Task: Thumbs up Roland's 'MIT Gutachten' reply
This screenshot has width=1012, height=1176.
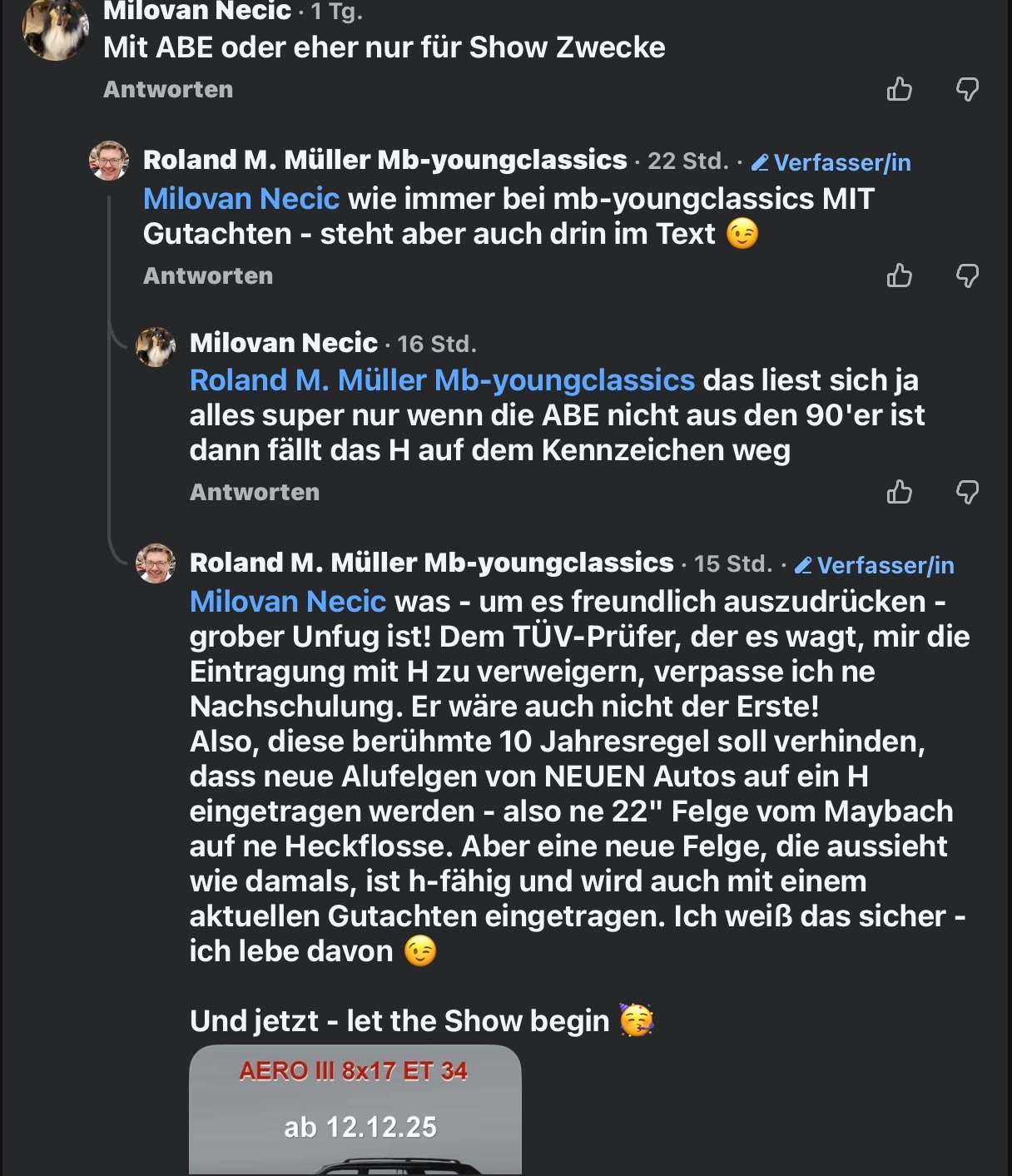Action: [x=900, y=275]
